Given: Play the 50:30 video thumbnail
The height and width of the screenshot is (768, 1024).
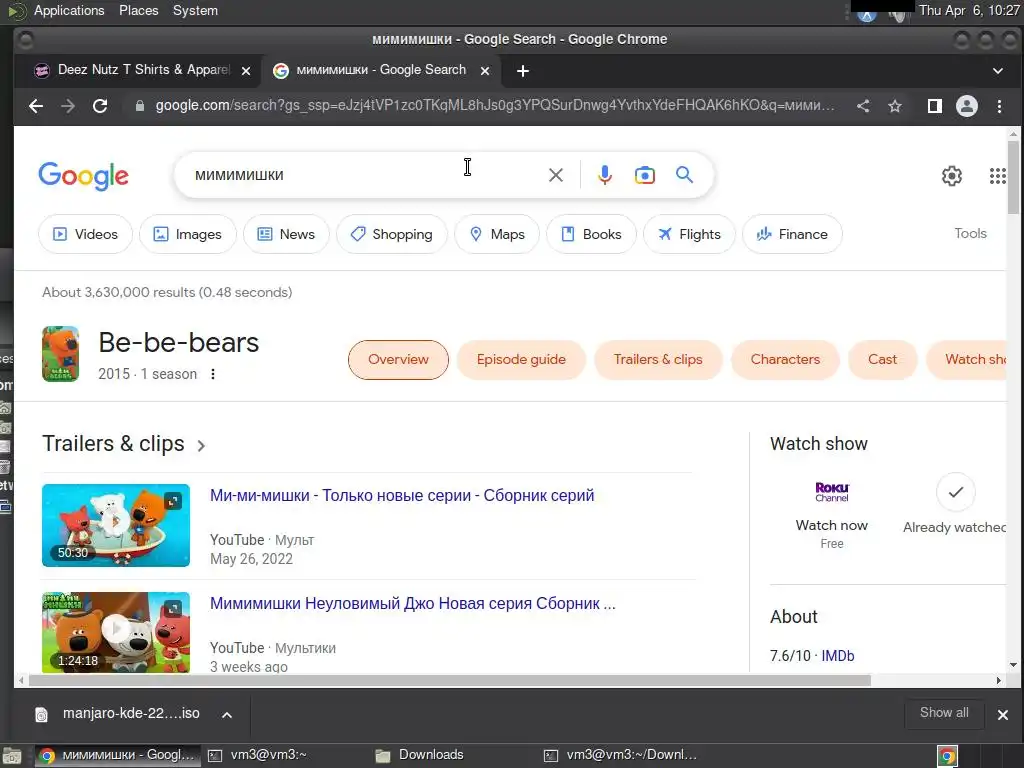Looking at the screenshot, I should point(116,525).
